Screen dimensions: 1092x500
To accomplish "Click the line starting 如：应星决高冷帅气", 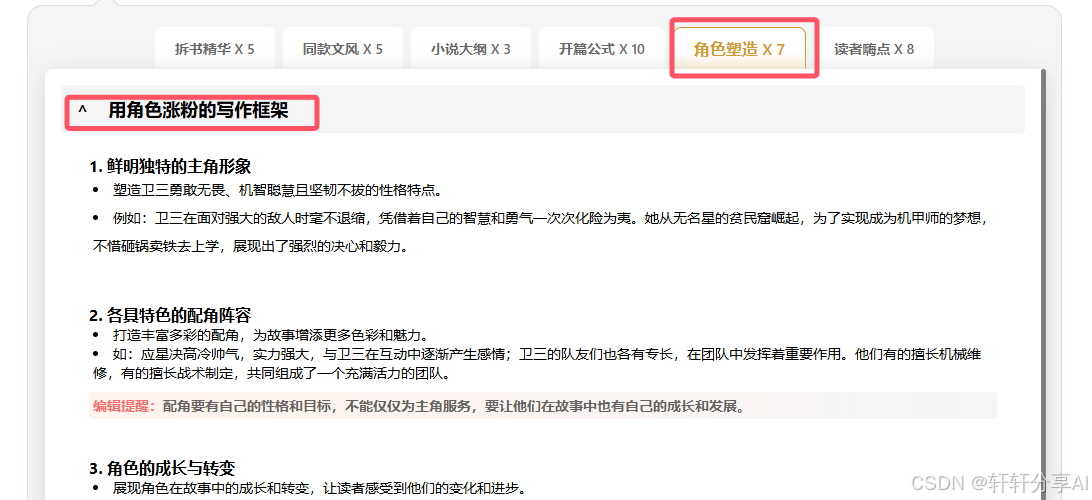I will coord(547,354).
